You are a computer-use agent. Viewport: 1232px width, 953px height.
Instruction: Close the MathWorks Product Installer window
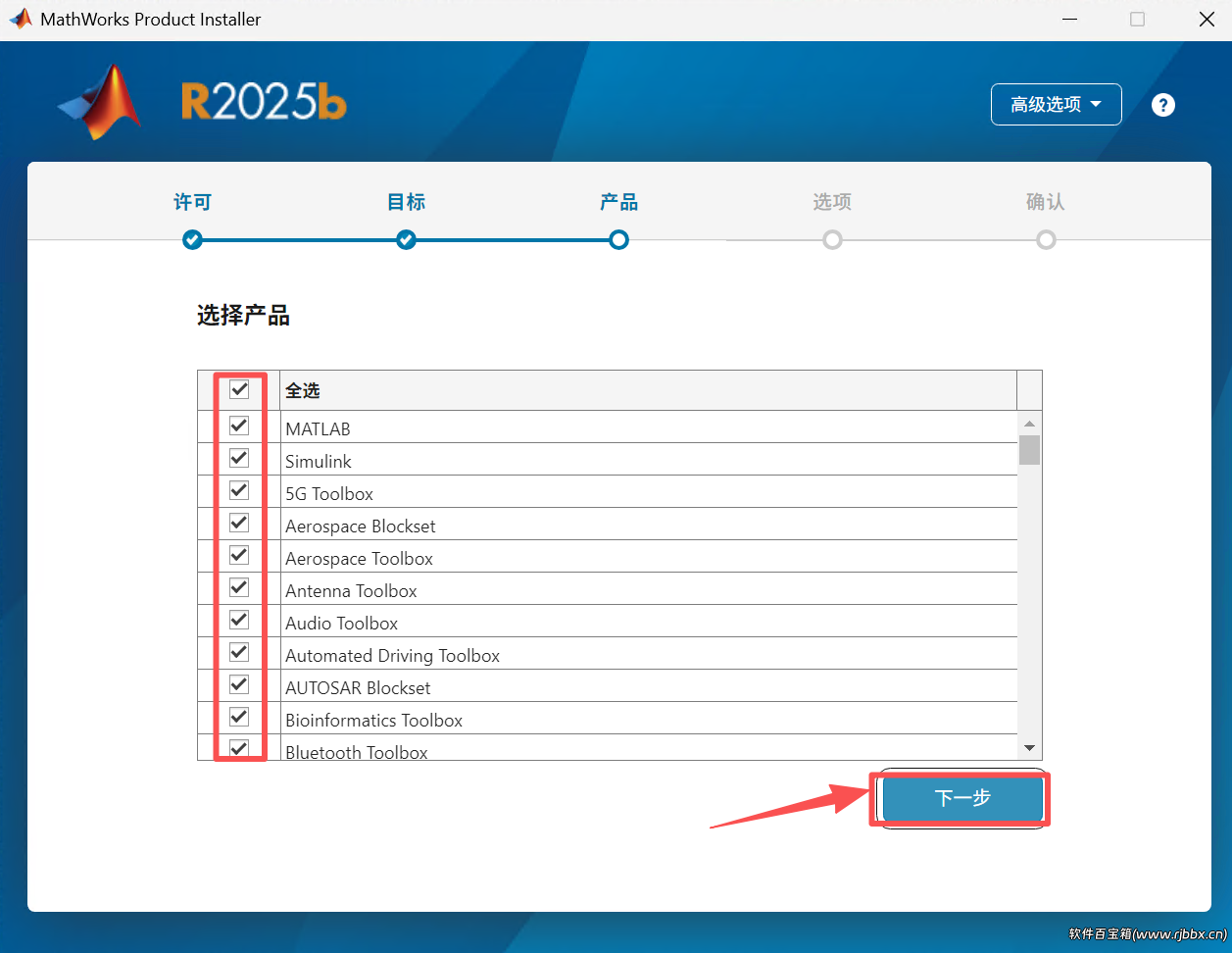tap(1207, 20)
